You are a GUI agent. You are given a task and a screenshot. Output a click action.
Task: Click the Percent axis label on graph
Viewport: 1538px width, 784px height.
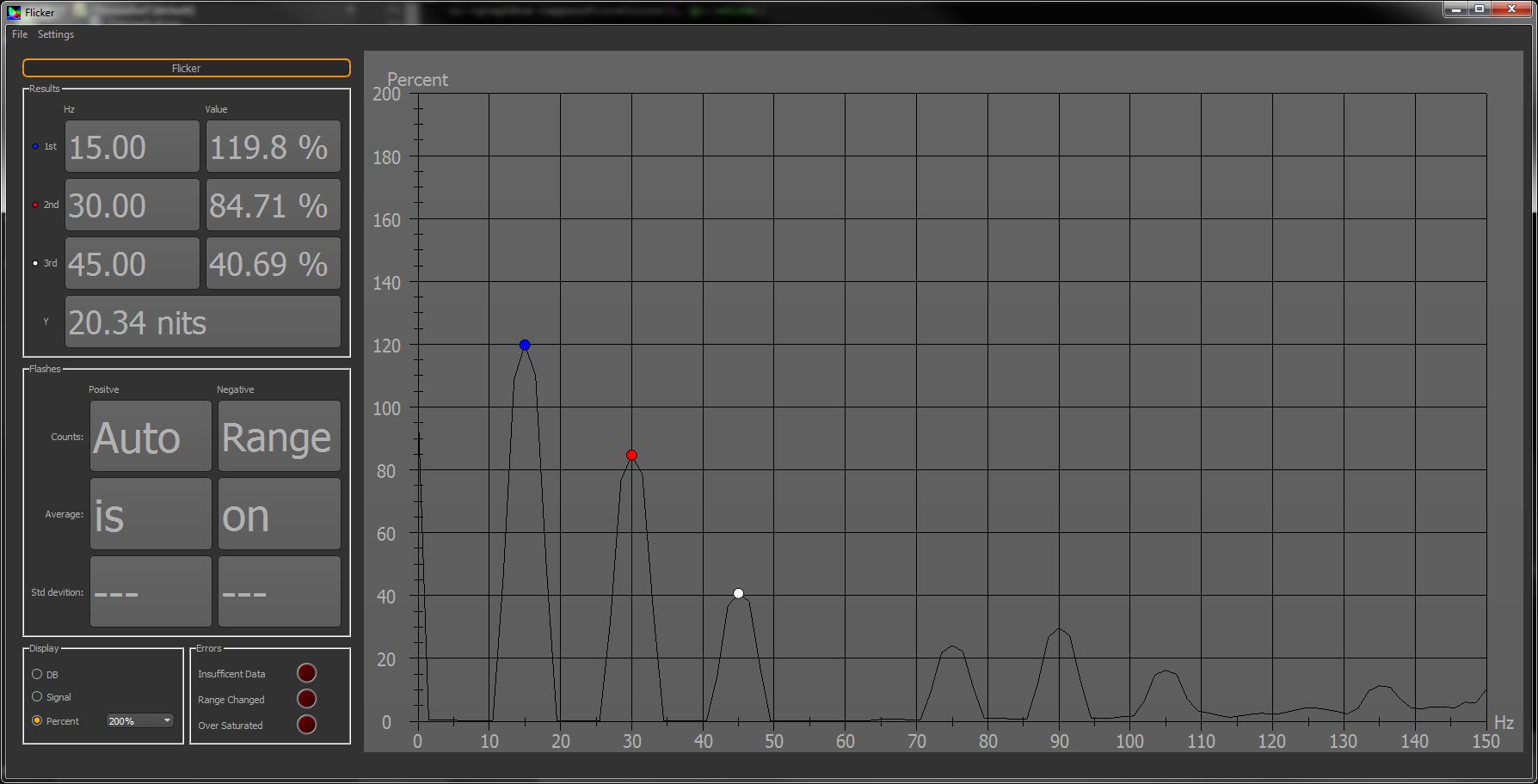coord(418,80)
